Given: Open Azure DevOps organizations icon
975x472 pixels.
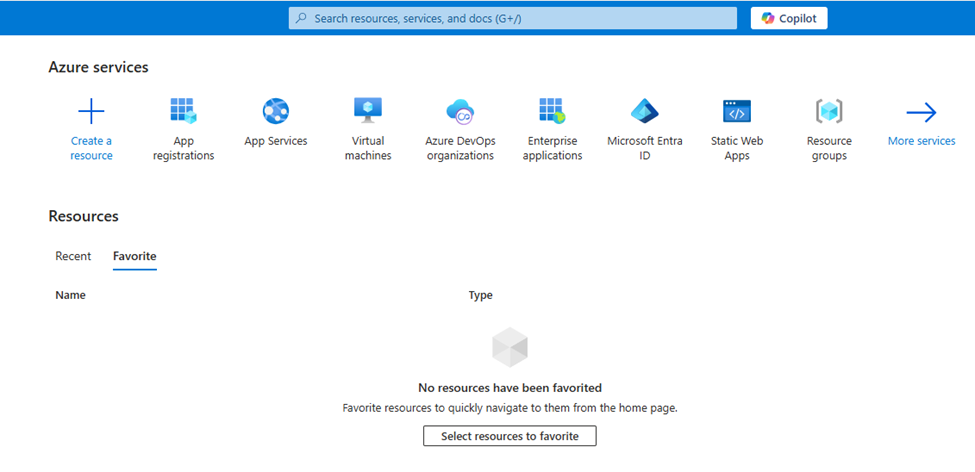Looking at the screenshot, I should click(x=460, y=111).
